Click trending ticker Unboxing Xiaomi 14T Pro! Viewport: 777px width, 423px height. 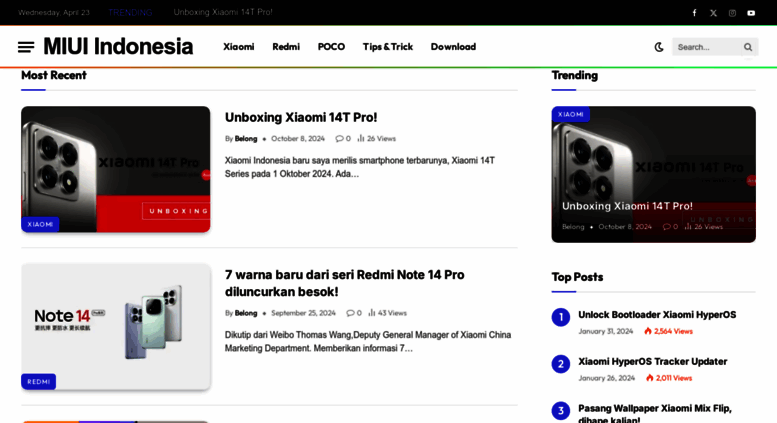tap(223, 12)
